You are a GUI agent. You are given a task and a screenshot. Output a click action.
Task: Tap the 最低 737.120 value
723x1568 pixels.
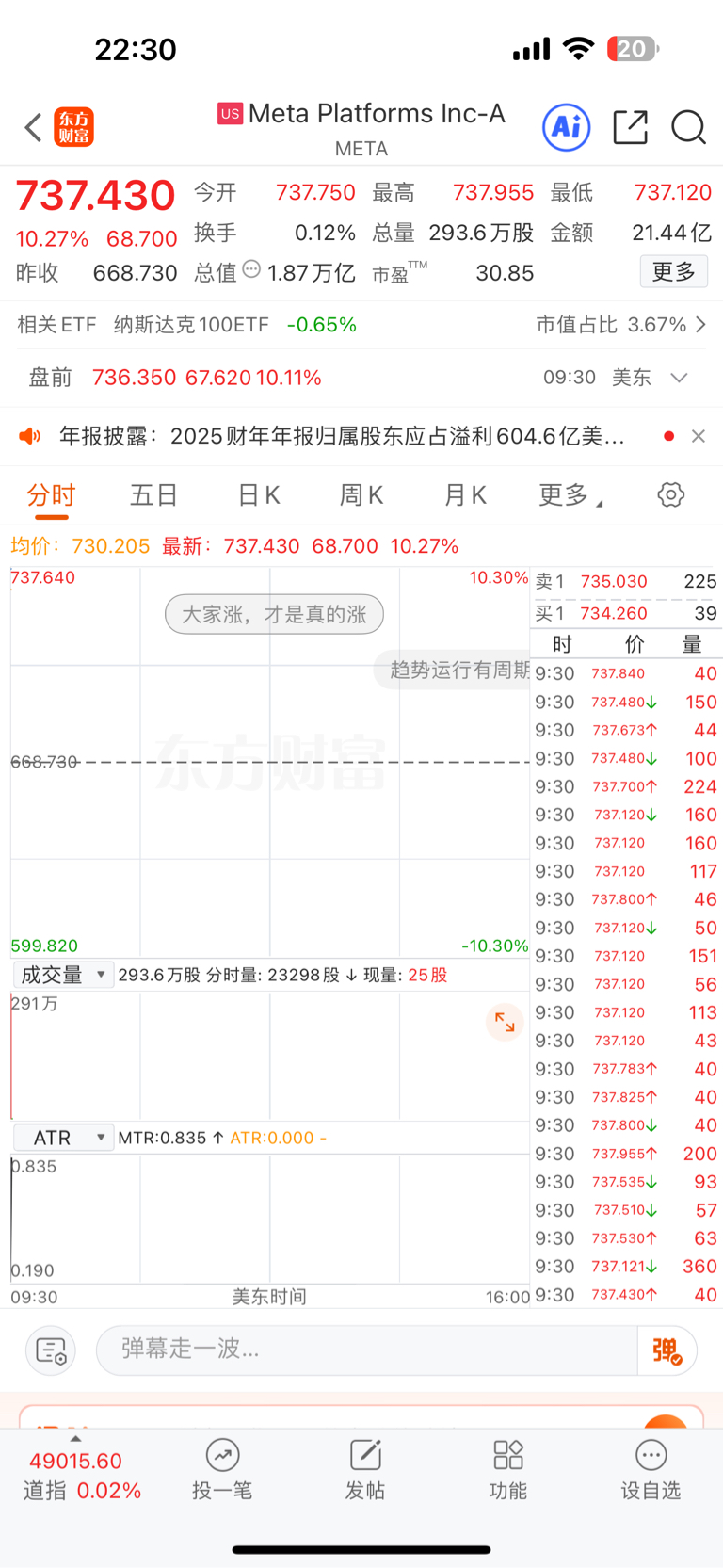672,192
